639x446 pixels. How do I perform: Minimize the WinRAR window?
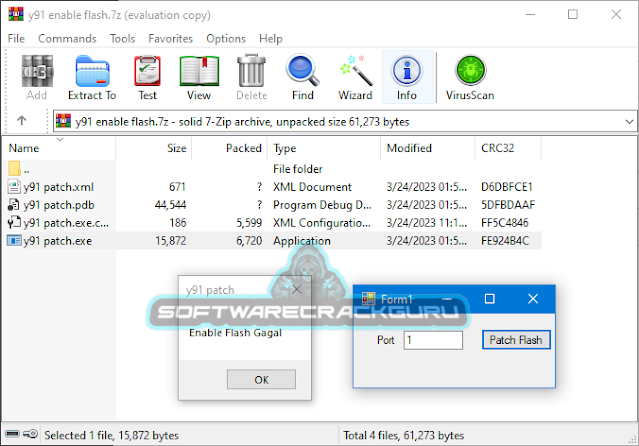pos(530,14)
